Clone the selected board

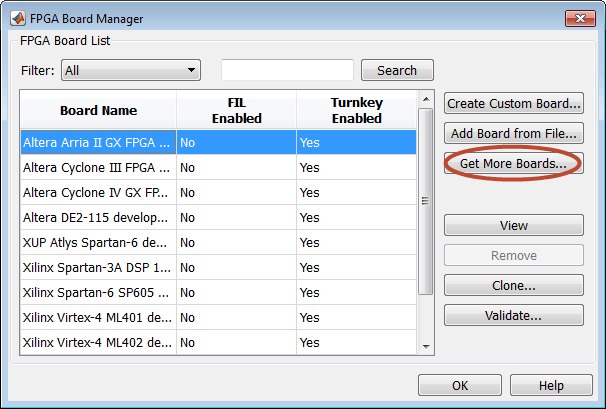514,285
